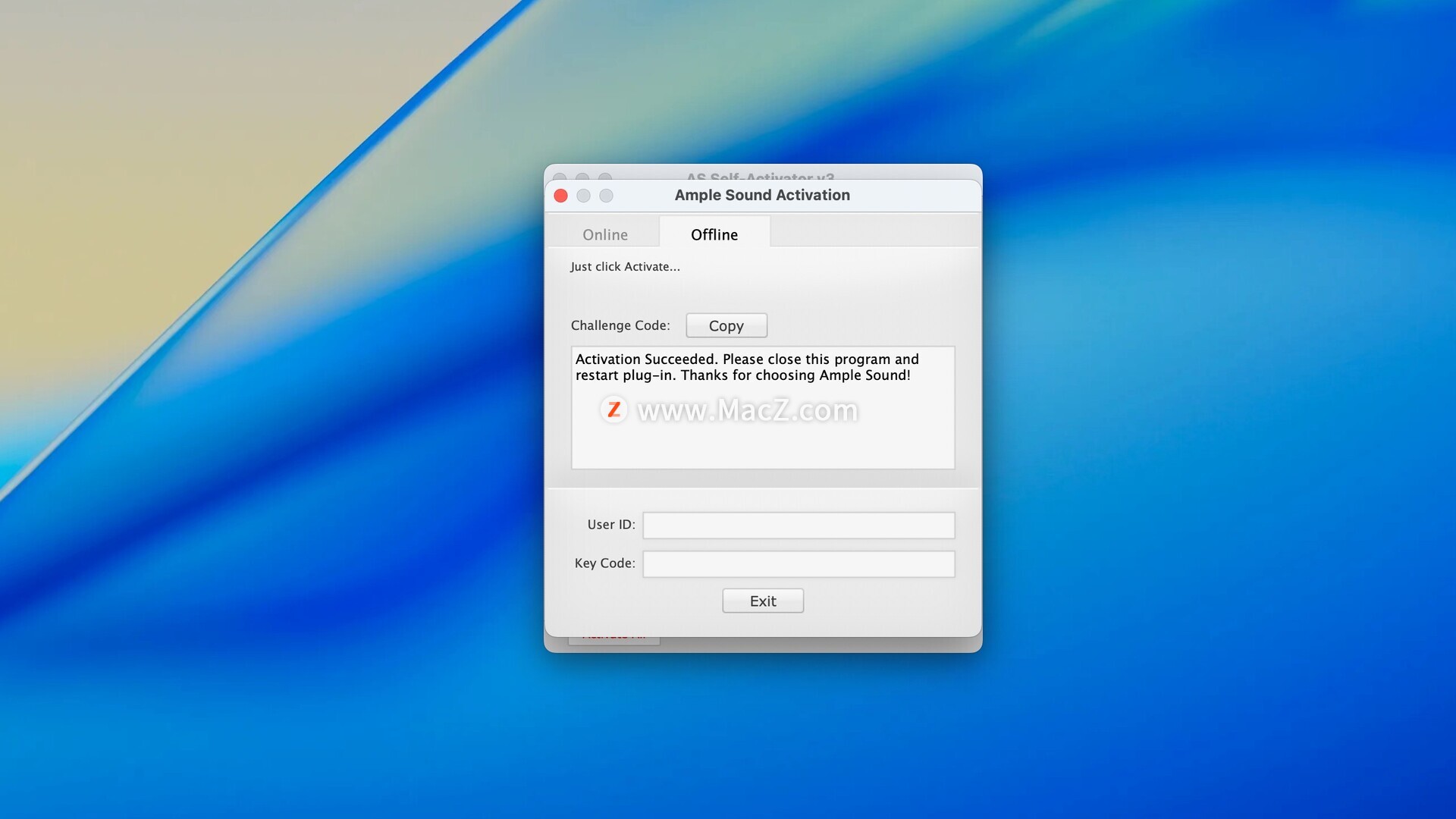
Task: Copy the challenge code
Action: (x=726, y=325)
